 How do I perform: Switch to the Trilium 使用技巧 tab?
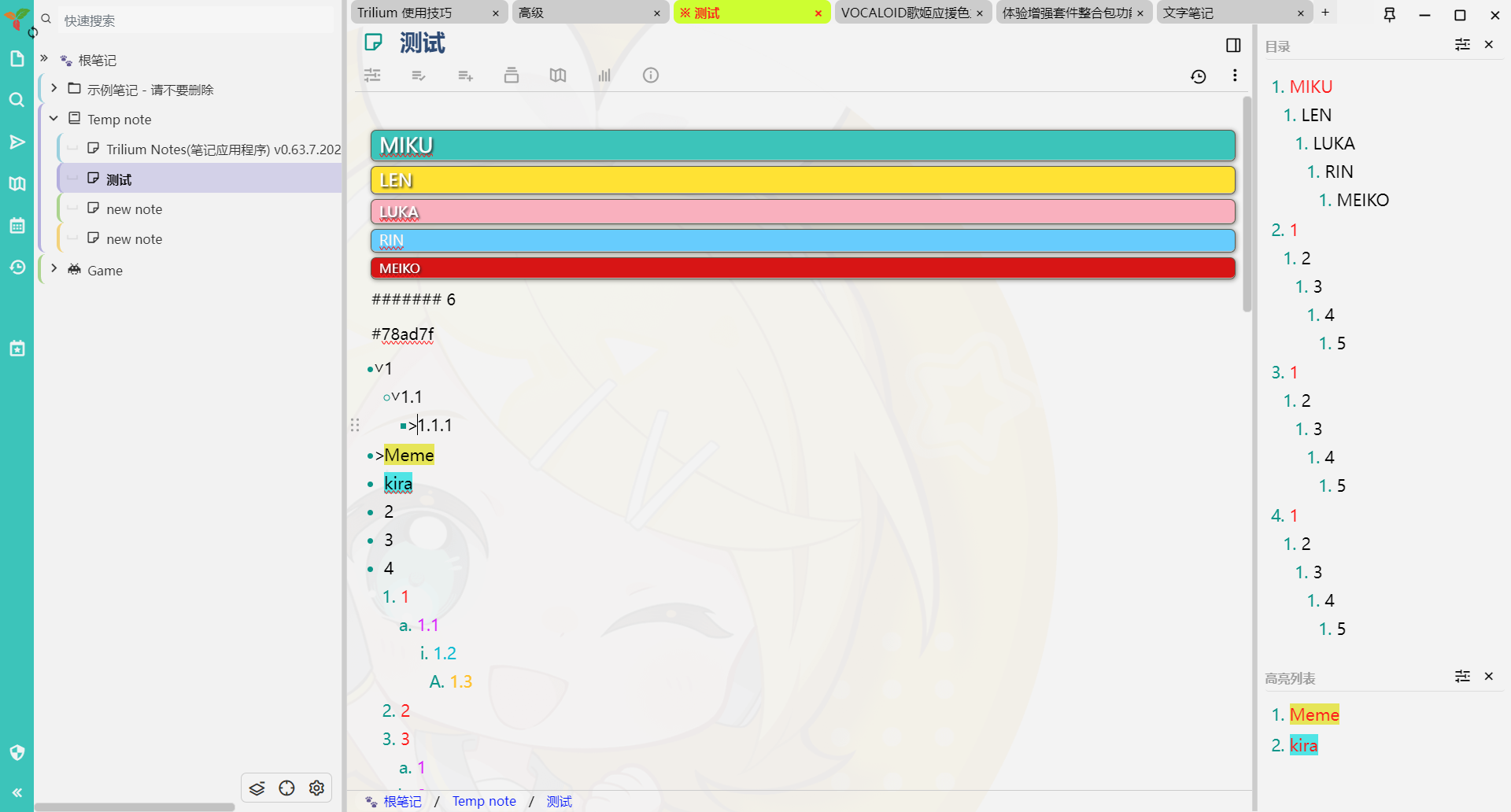[x=421, y=13]
